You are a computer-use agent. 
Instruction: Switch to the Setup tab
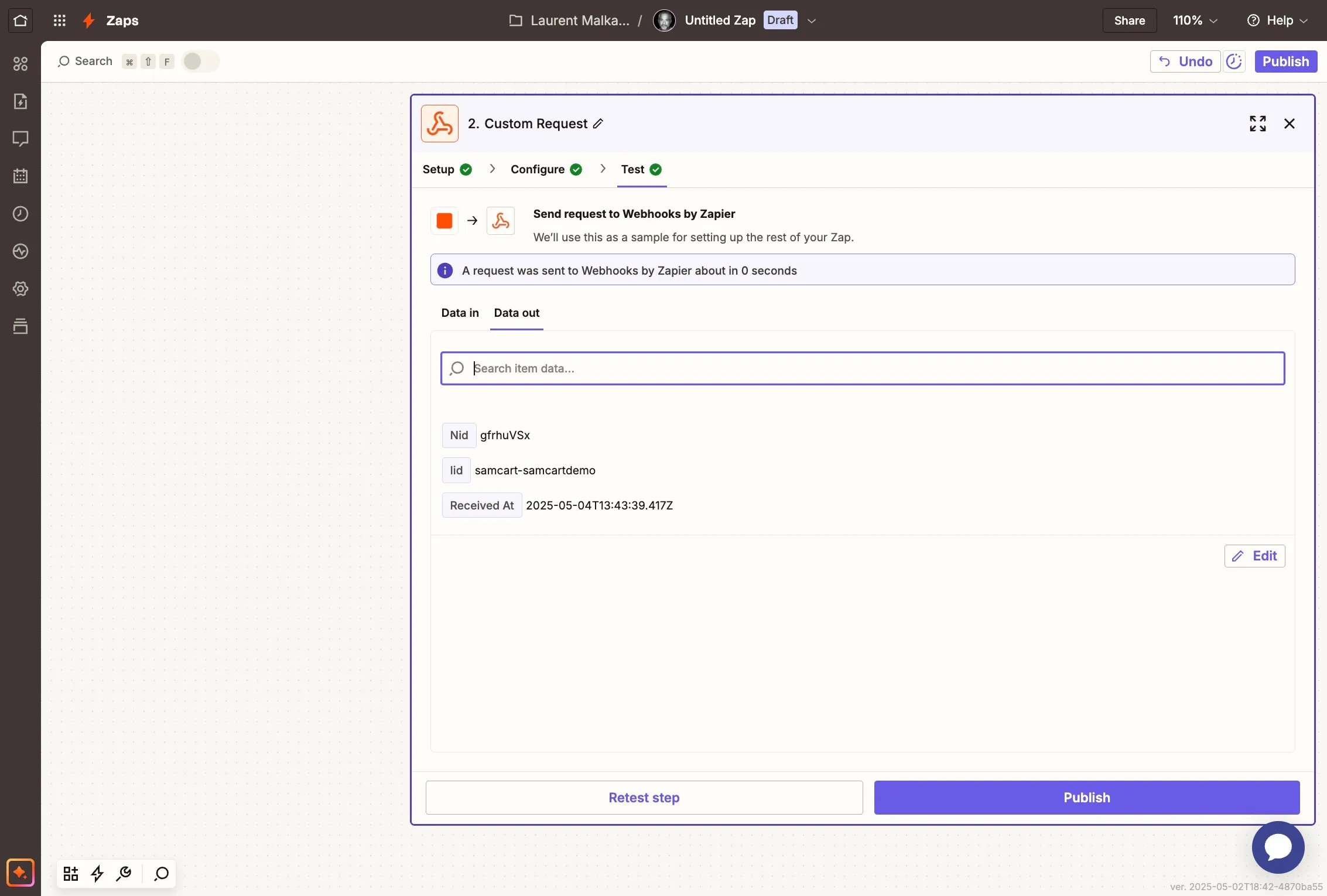[x=447, y=169]
